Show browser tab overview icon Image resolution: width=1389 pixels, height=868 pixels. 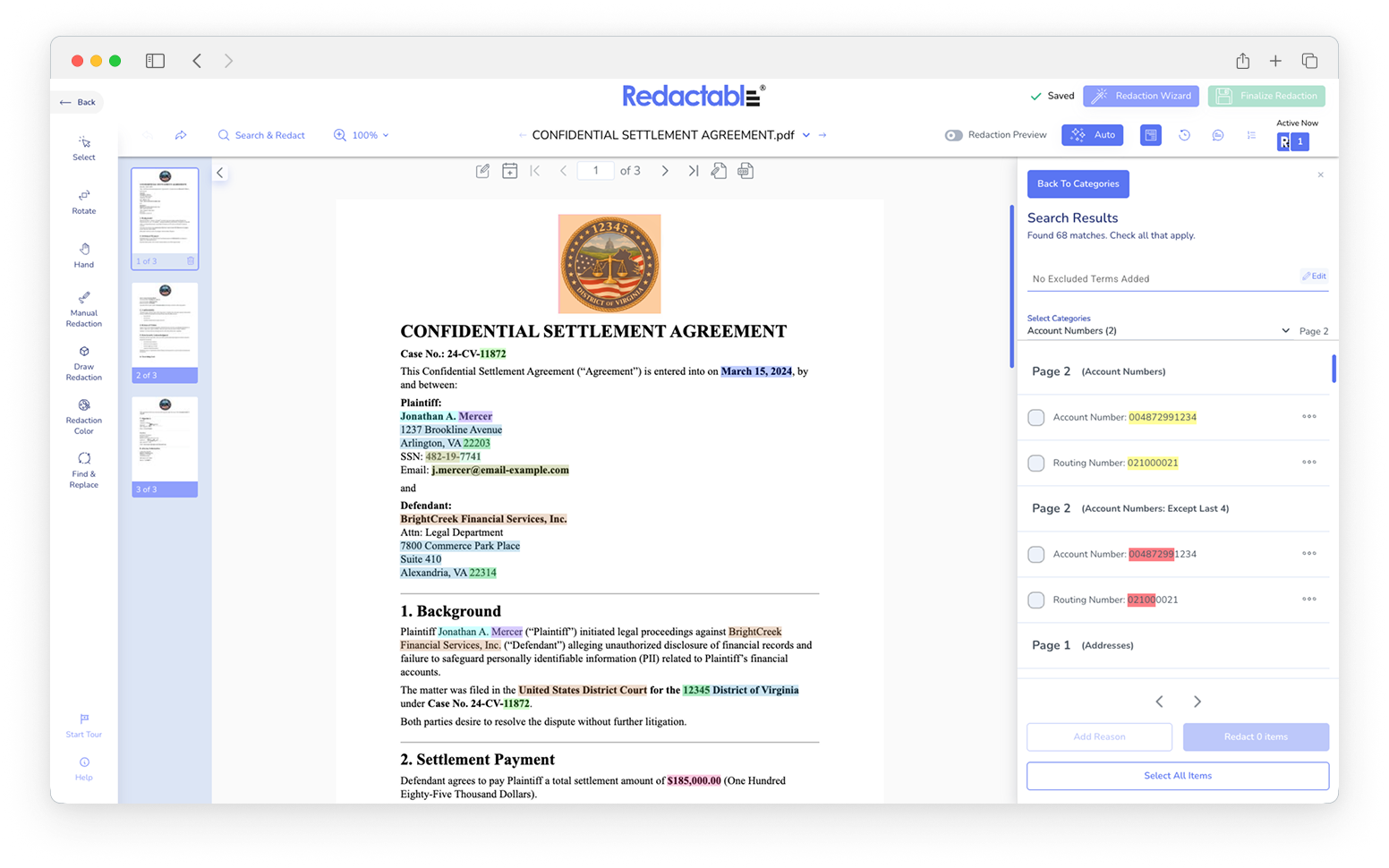pyautogui.click(x=1309, y=61)
